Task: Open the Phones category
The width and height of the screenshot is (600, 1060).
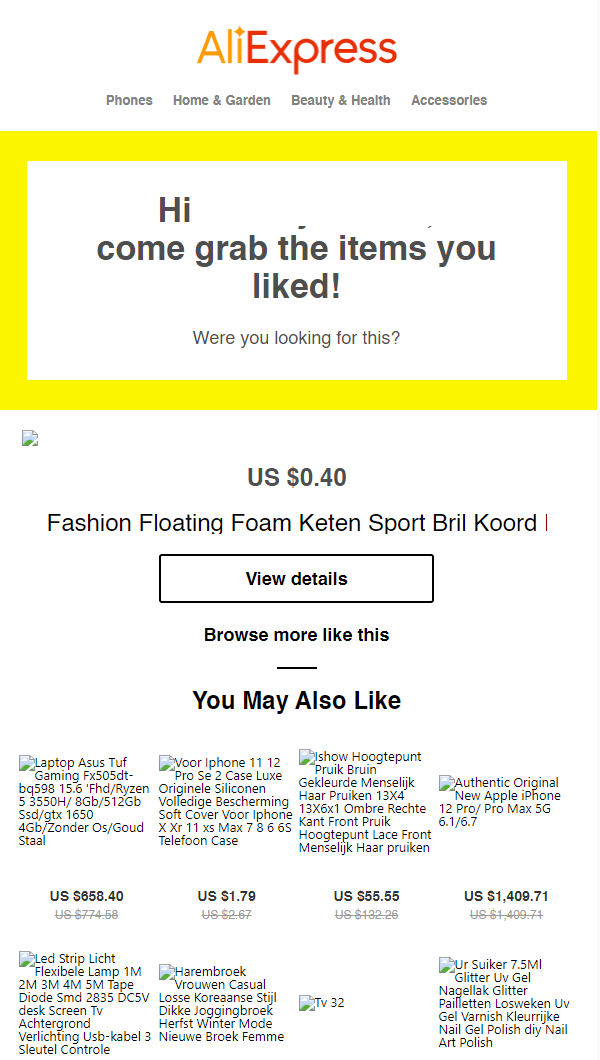Action: pyautogui.click(x=129, y=100)
